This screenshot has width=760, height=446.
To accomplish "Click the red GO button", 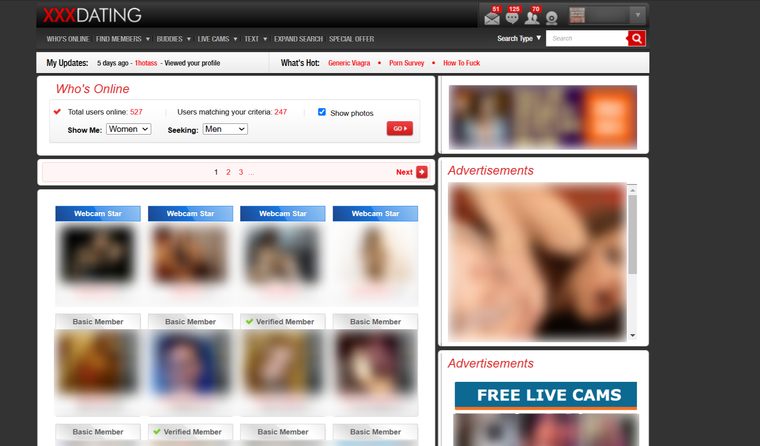I will pyautogui.click(x=399, y=128).
